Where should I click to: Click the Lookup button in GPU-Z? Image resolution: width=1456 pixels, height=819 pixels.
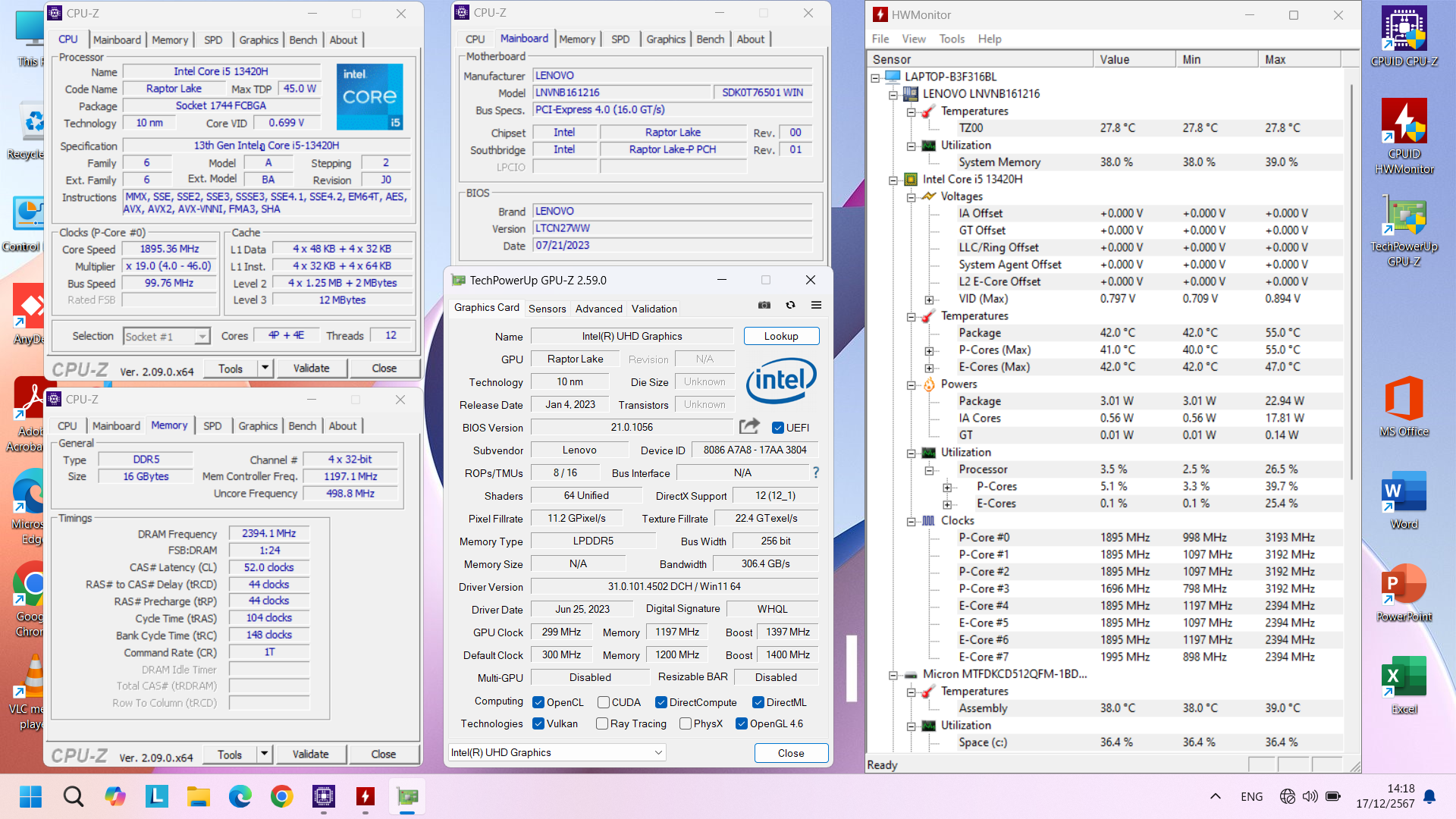(781, 336)
